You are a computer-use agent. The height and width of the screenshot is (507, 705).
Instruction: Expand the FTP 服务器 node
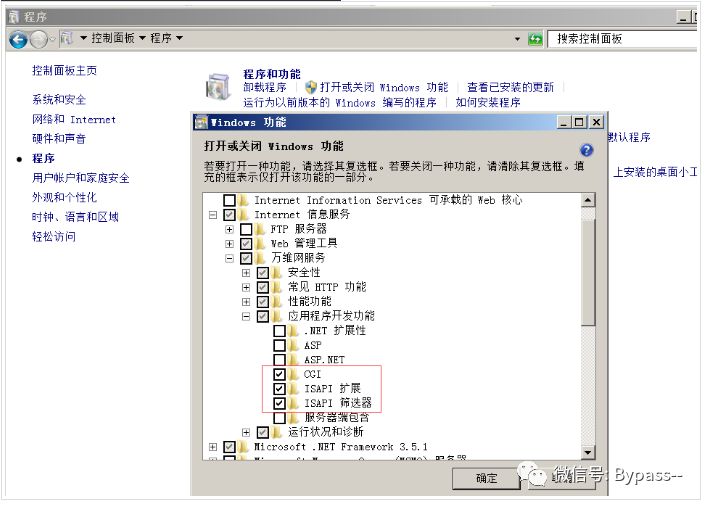tap(229, 229)
